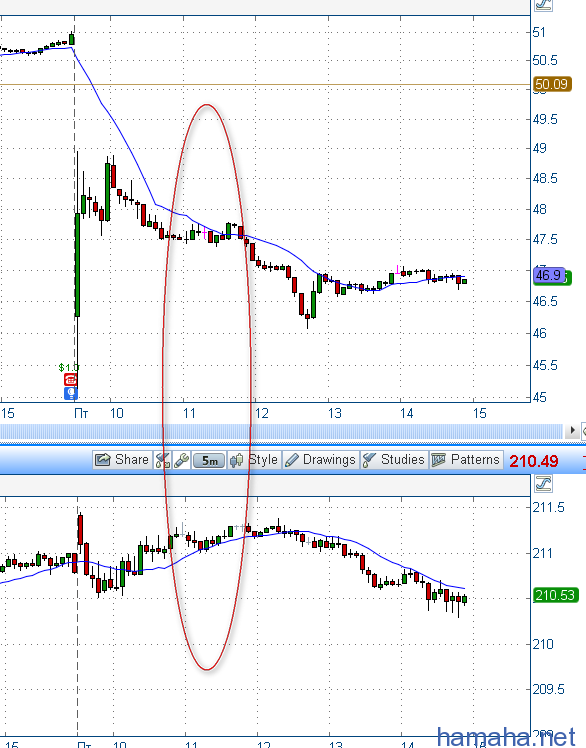Click the upper chart price-scale curve icon

(x=544, y=4)
